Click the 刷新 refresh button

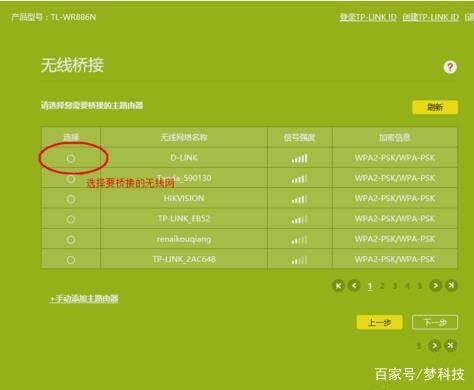pyautogui.click(x=435, y=107)
